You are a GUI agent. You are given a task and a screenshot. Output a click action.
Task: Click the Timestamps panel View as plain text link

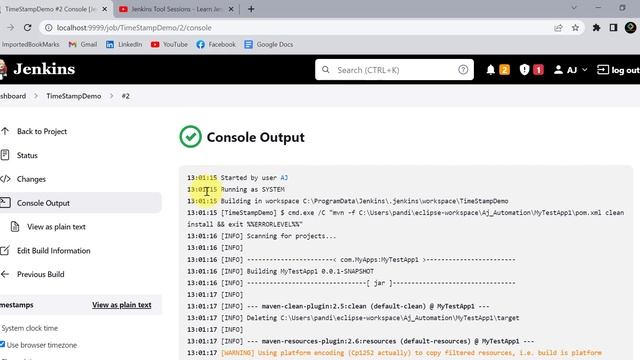122,305
